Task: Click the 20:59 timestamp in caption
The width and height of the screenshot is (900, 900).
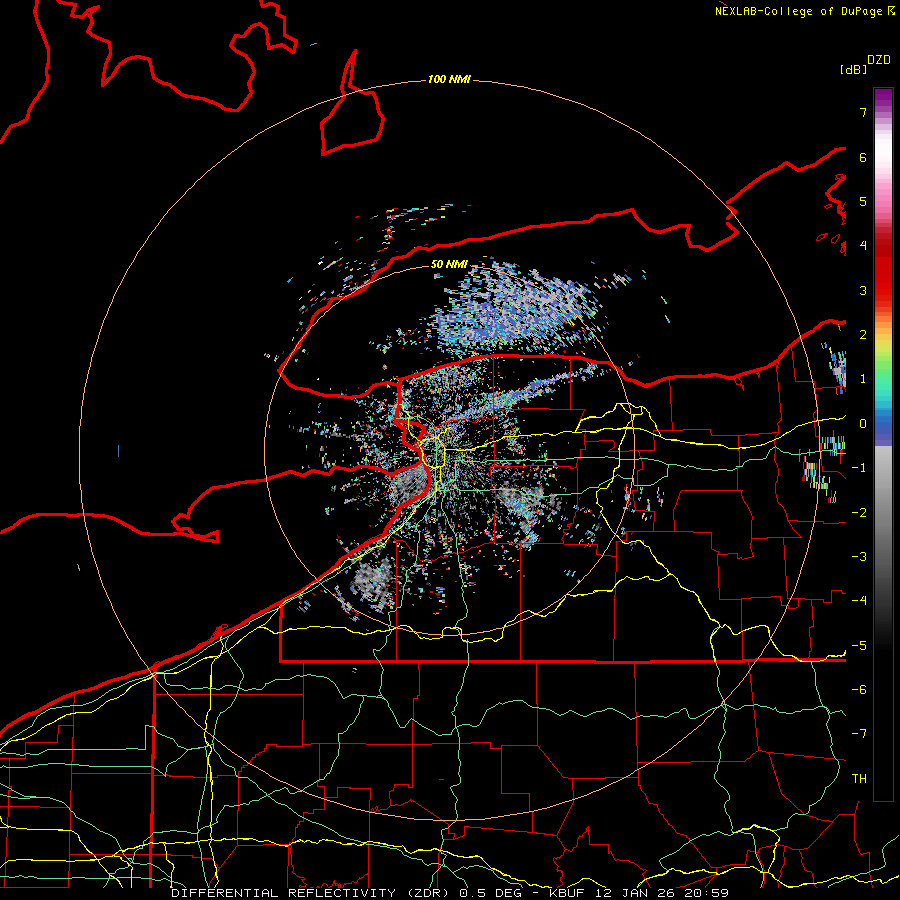Action: (706, 893)
